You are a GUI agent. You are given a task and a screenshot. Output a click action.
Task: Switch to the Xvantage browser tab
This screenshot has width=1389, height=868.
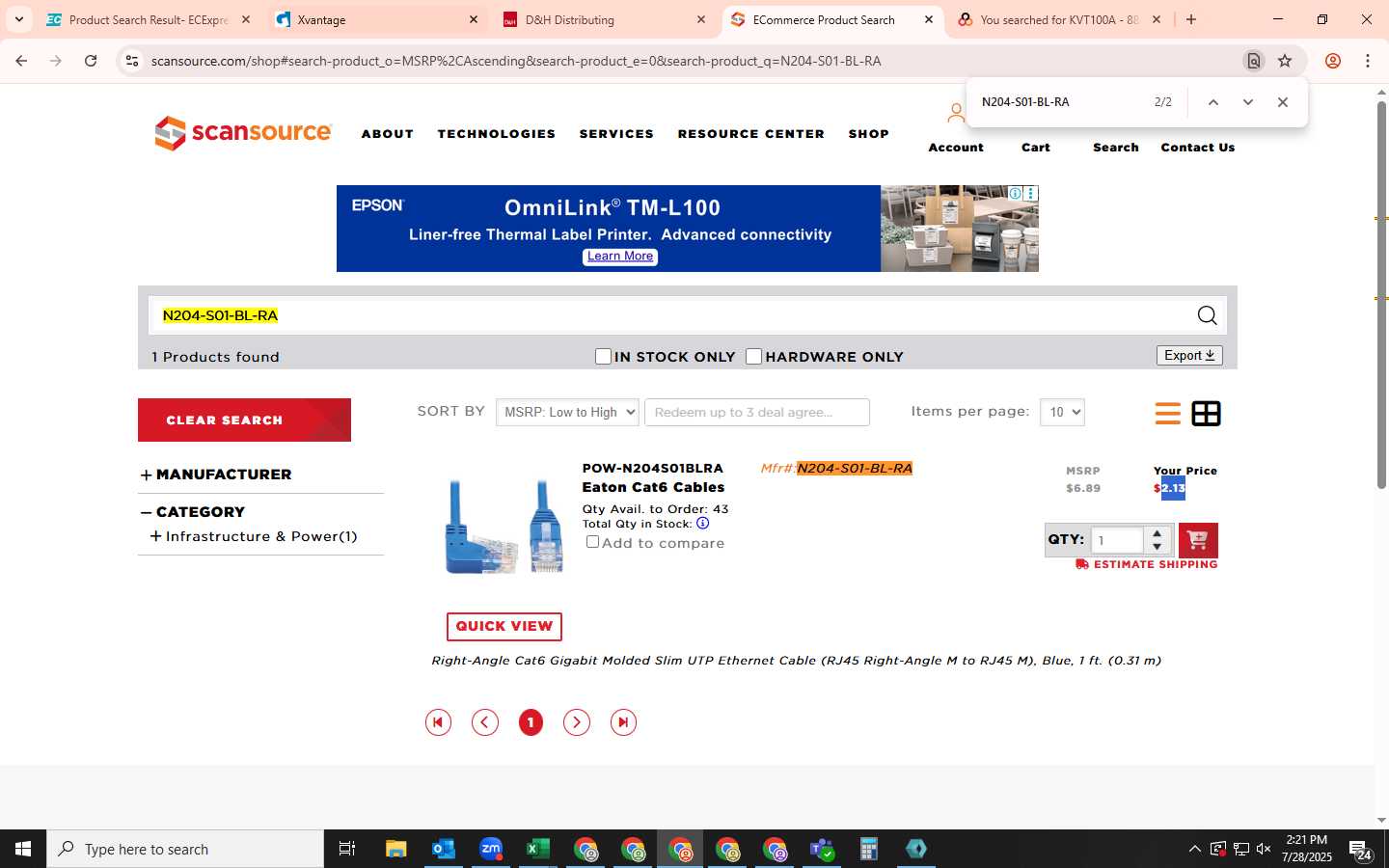pos(376,19)
